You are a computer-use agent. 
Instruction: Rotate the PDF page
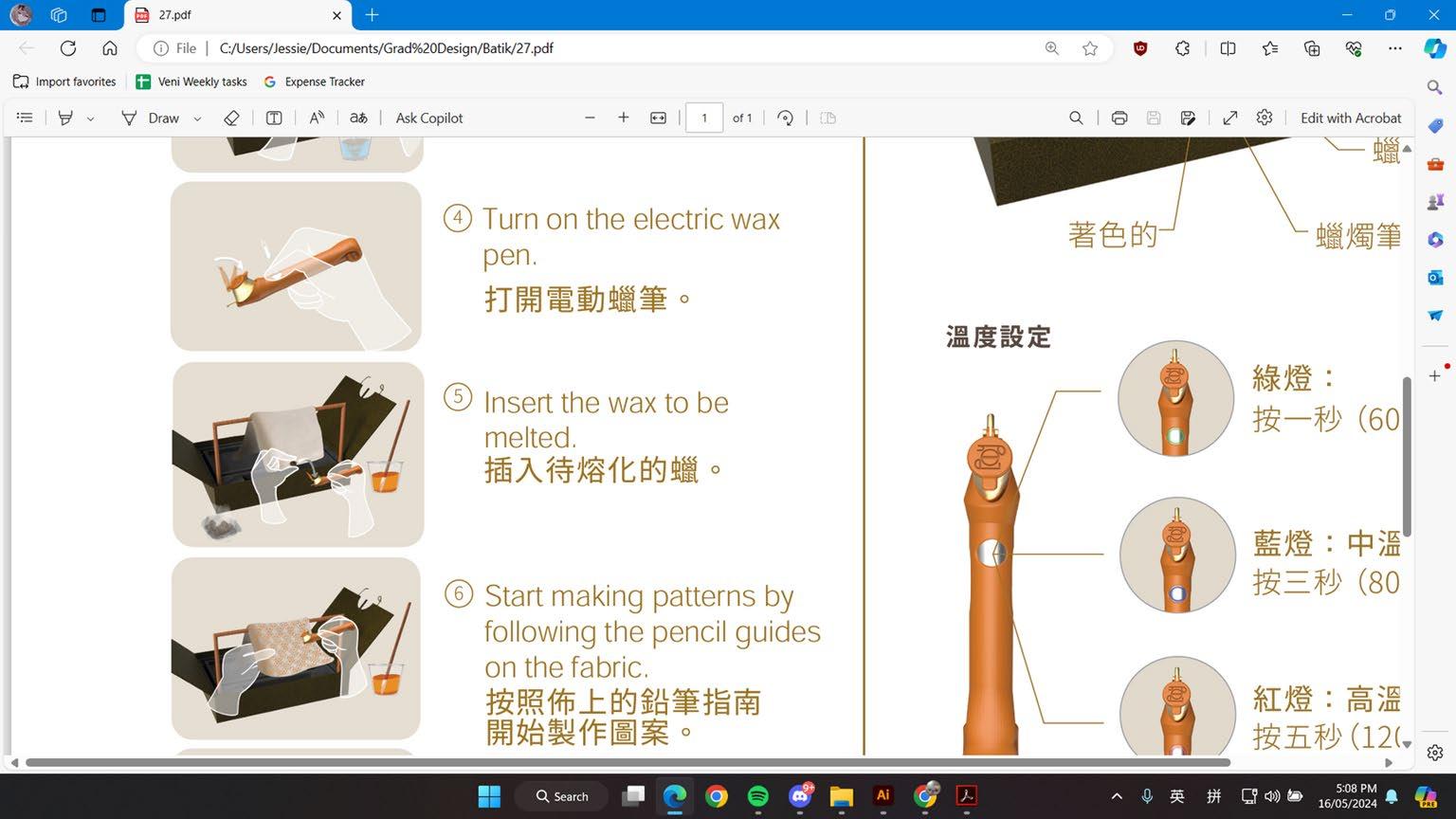point(785,118)
